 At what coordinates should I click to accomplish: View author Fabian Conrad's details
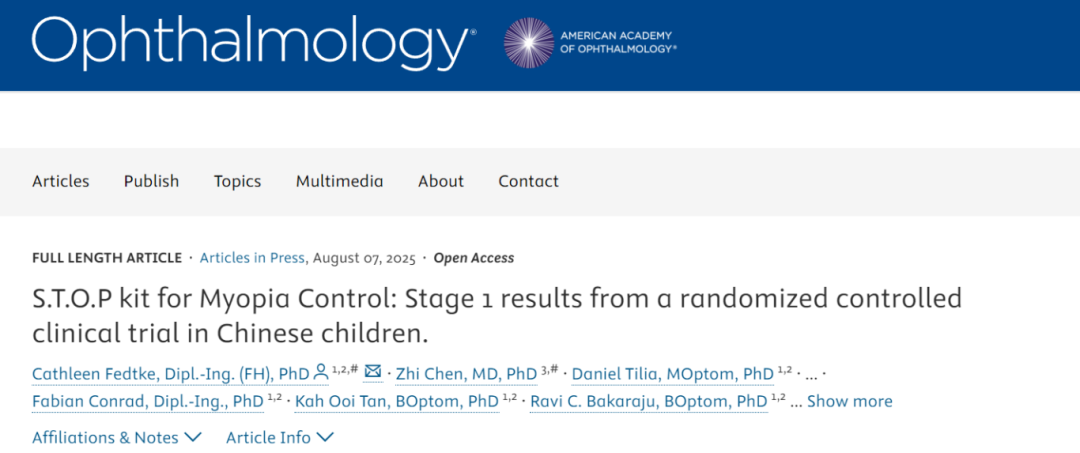[148, 401]
